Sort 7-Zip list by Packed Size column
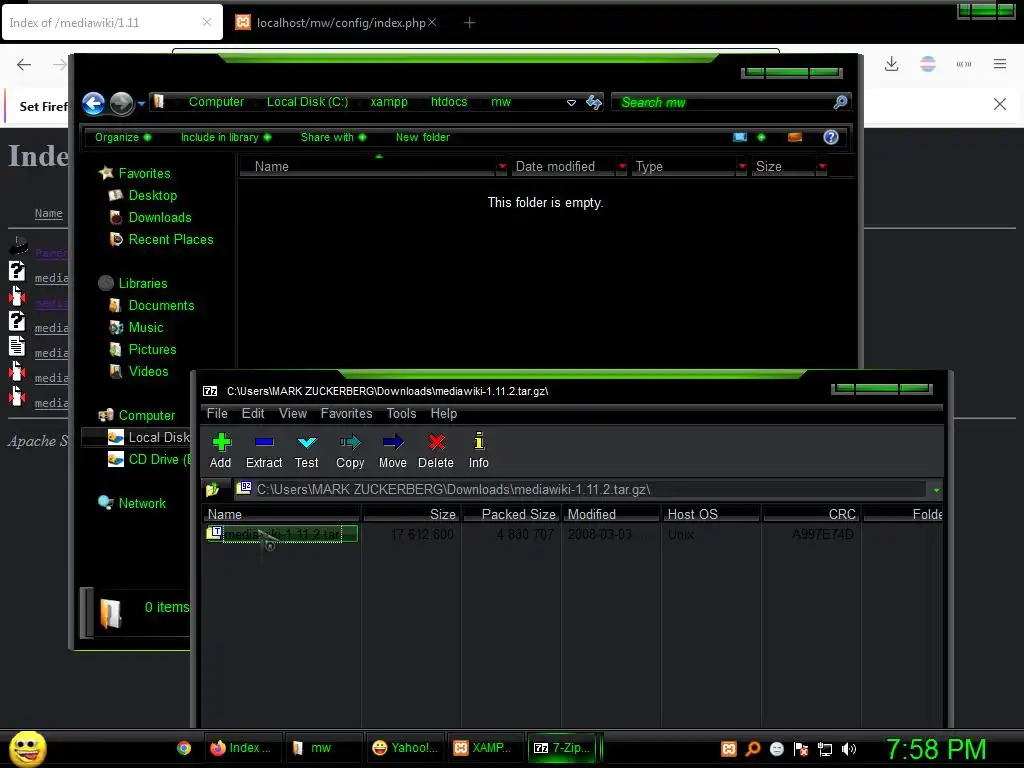This screenshot has height=768, width=1024. (511, 514)
